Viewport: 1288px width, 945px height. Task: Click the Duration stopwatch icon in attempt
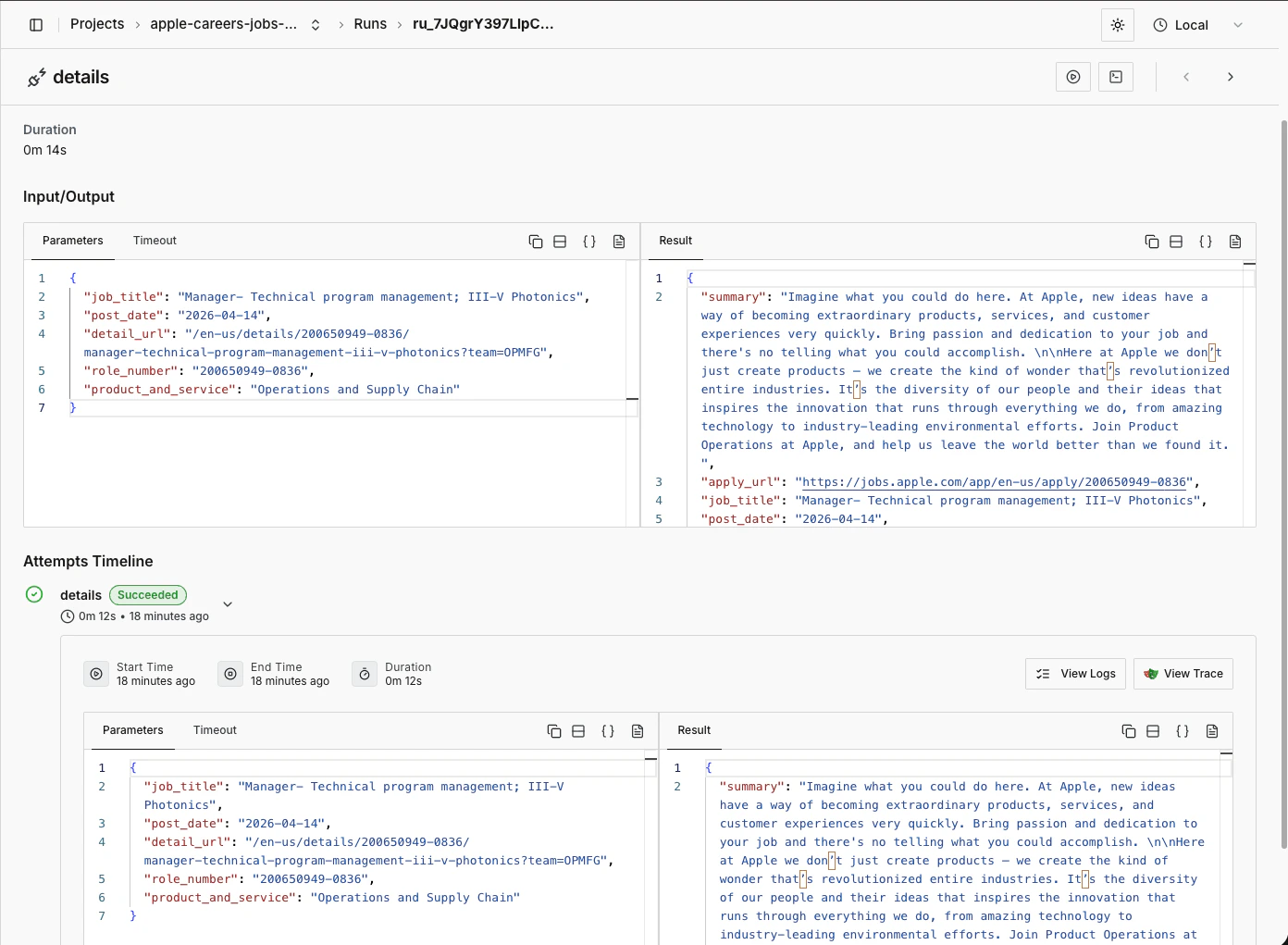pos(365,674)
